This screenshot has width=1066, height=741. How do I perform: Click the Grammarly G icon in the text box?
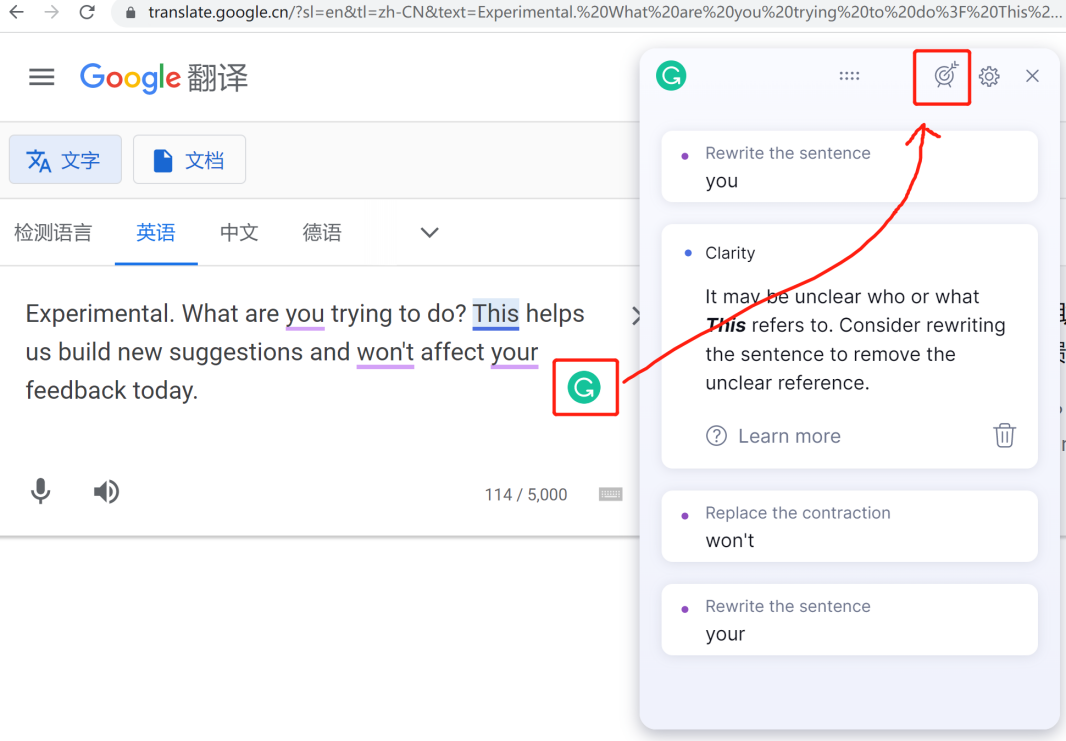586,388
